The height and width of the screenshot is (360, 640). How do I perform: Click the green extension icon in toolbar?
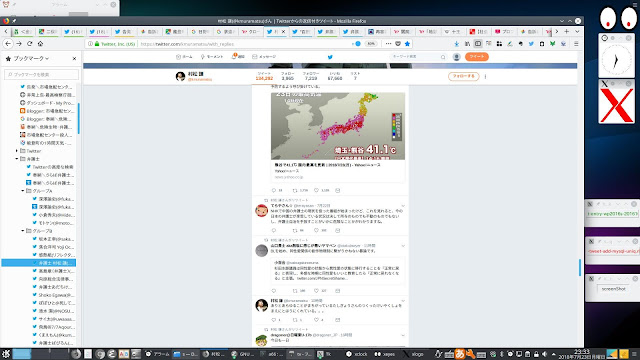[552, 44]
